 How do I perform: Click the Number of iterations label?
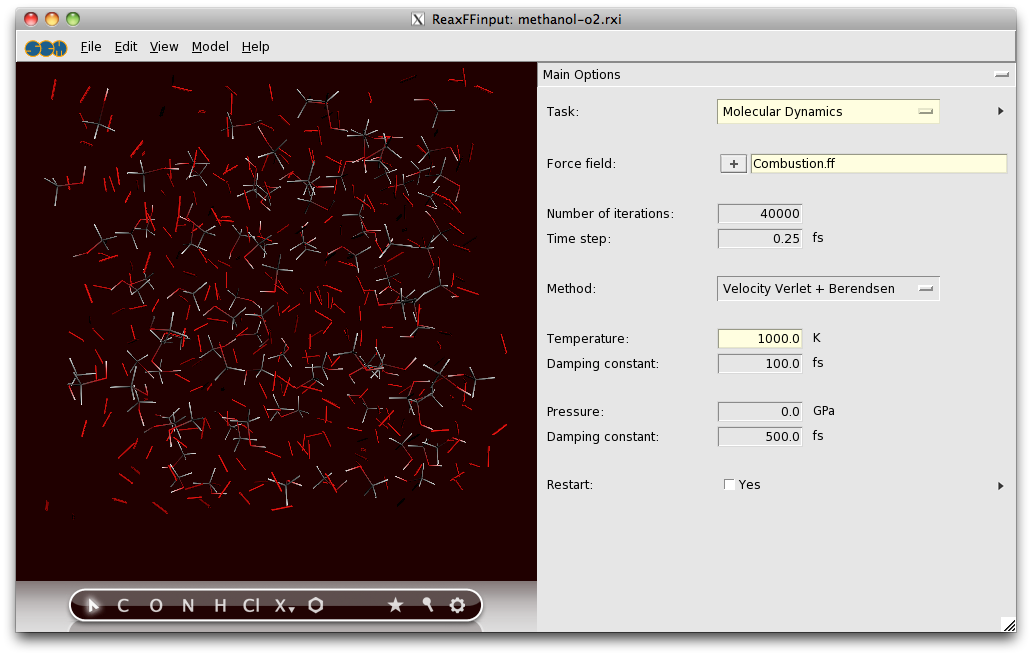coord(610,214)
